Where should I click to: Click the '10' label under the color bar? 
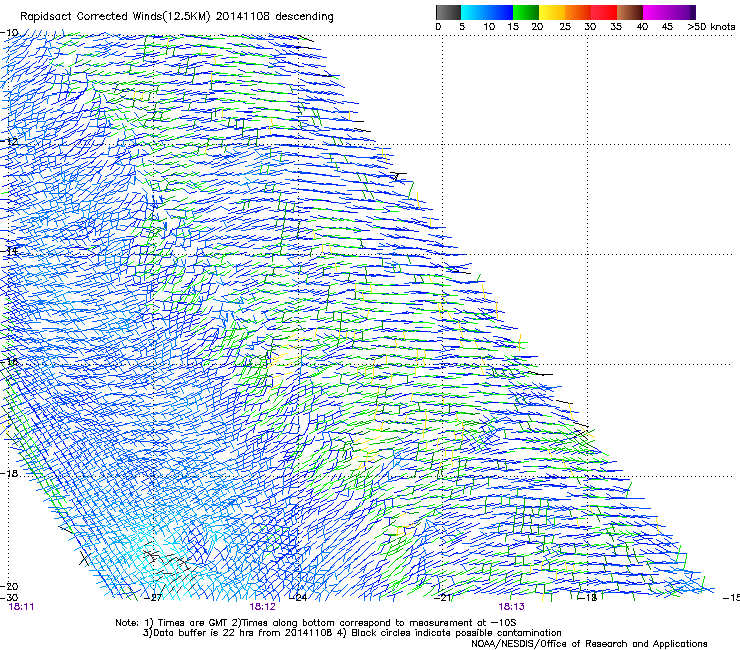pyautogui.click(x=489, y=27)
